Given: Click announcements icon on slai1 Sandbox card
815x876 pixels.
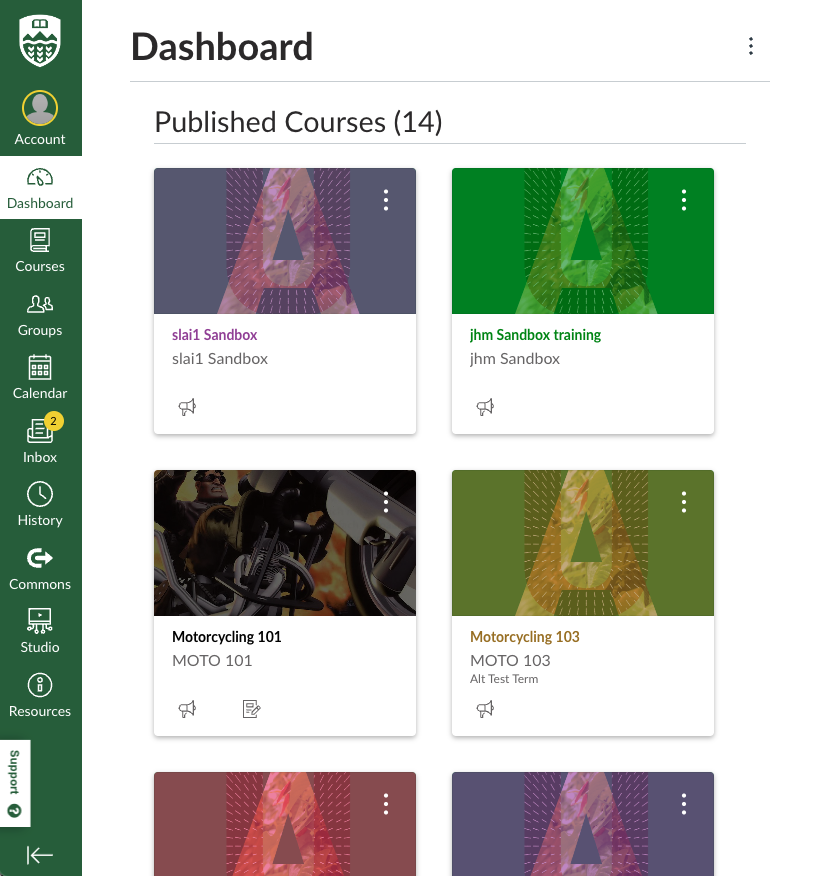Looking at the screenshot, I should [187, 407].
